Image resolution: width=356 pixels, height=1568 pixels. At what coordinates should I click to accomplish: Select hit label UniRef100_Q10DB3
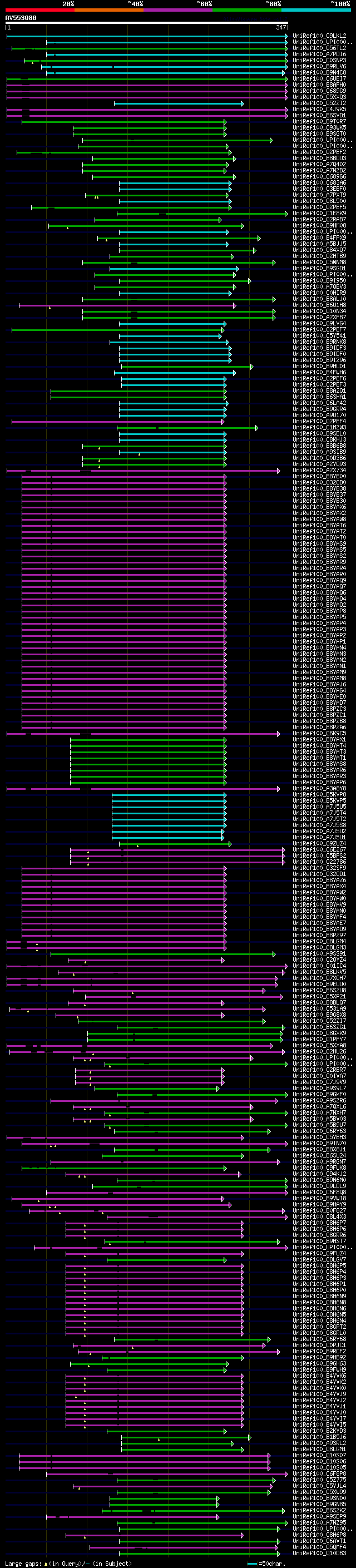coord(319,1553)
